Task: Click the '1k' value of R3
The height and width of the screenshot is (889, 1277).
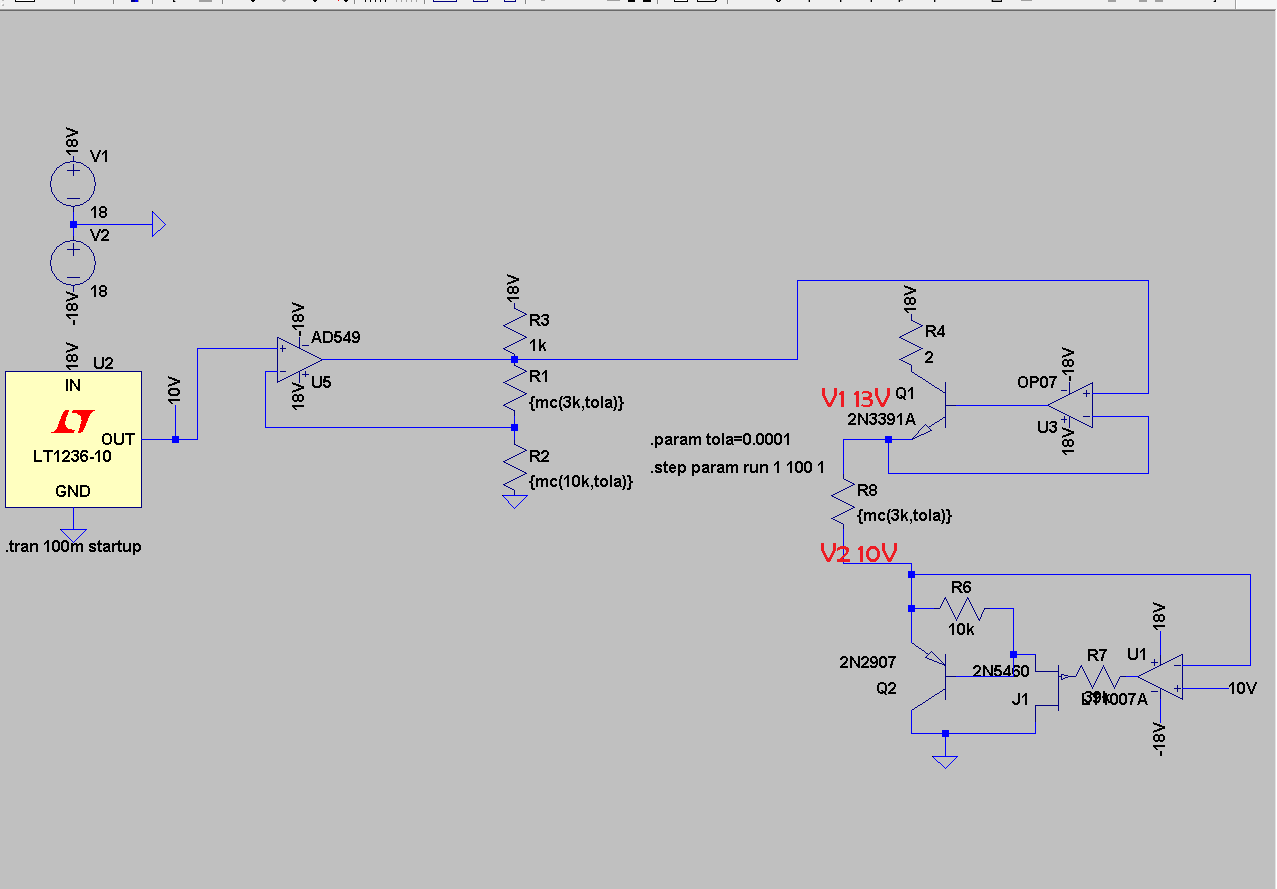Action: pos(538,345)
